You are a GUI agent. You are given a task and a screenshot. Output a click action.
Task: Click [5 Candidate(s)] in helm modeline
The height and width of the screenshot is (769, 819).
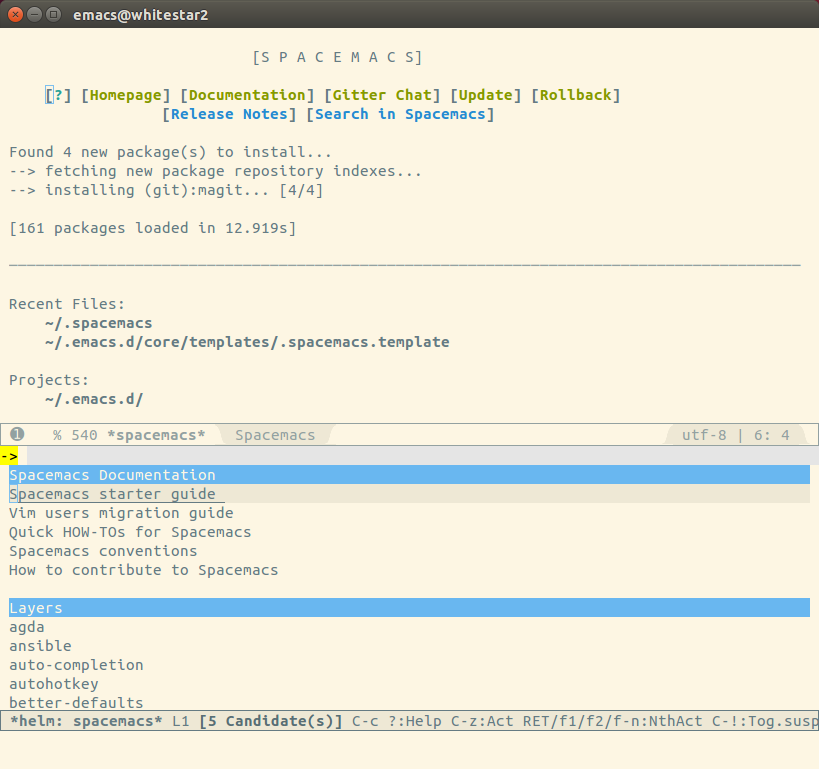pos(271,721)
